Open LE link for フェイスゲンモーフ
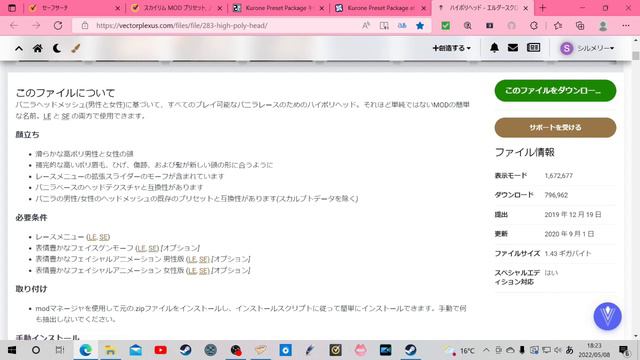 tap(141, 248)
